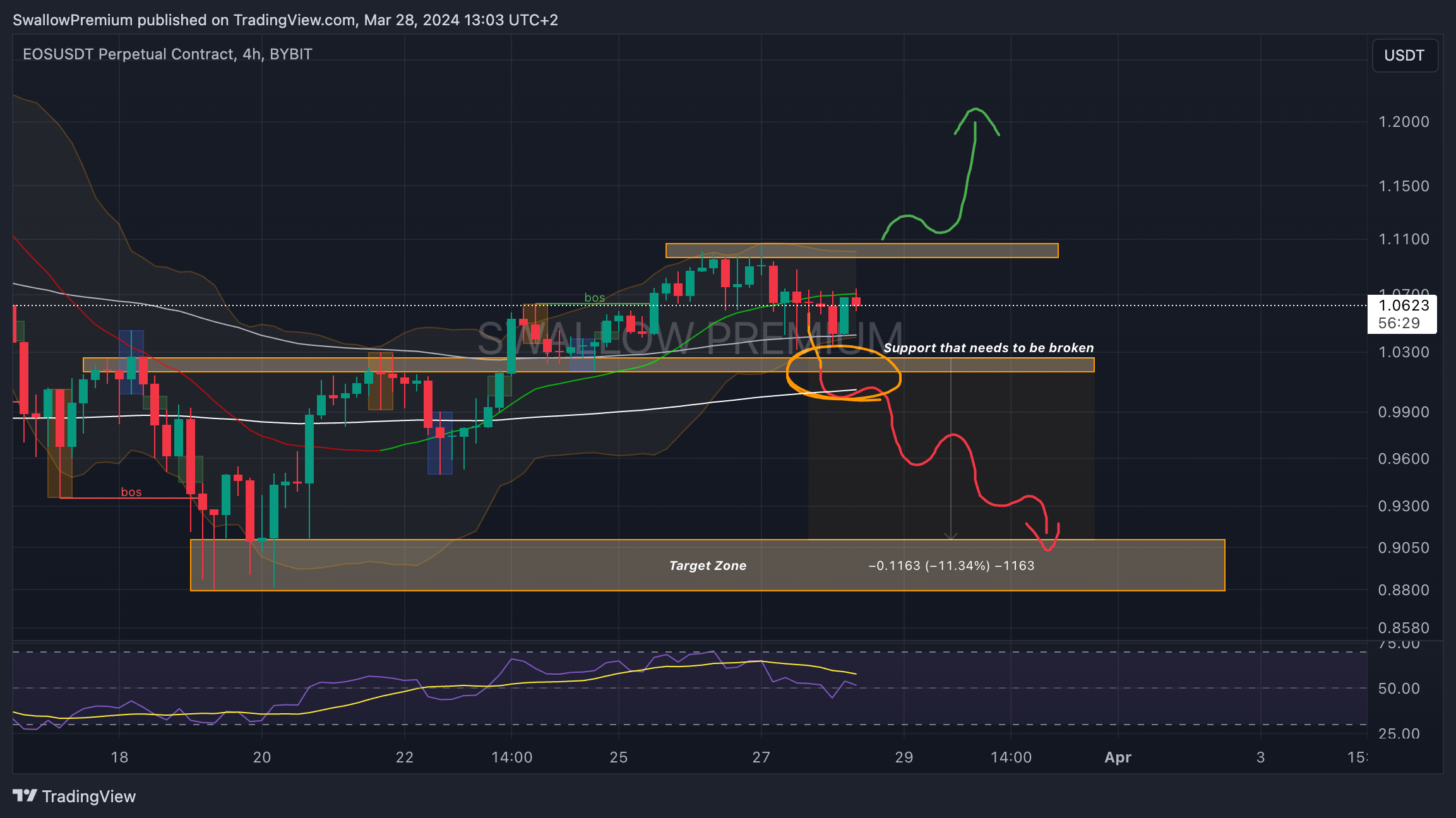Click the date label 3 on time axis
The height and width of the screenshot is (818, 1456).
tap(1261, 757)
